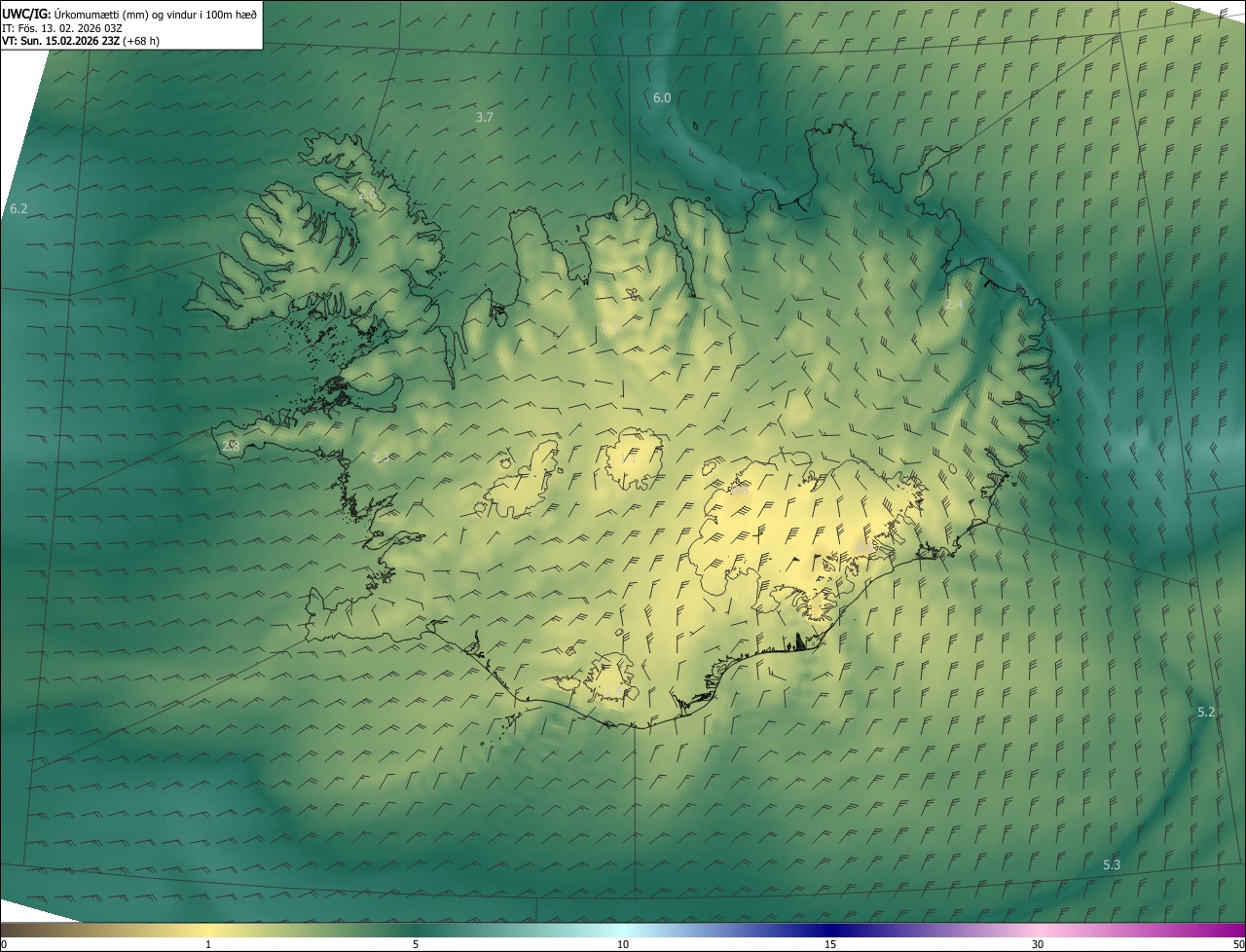This screenshot has height=952, width=1246.
Task: Pick the magenta end of the color scale
Action: coord(1231,930)
